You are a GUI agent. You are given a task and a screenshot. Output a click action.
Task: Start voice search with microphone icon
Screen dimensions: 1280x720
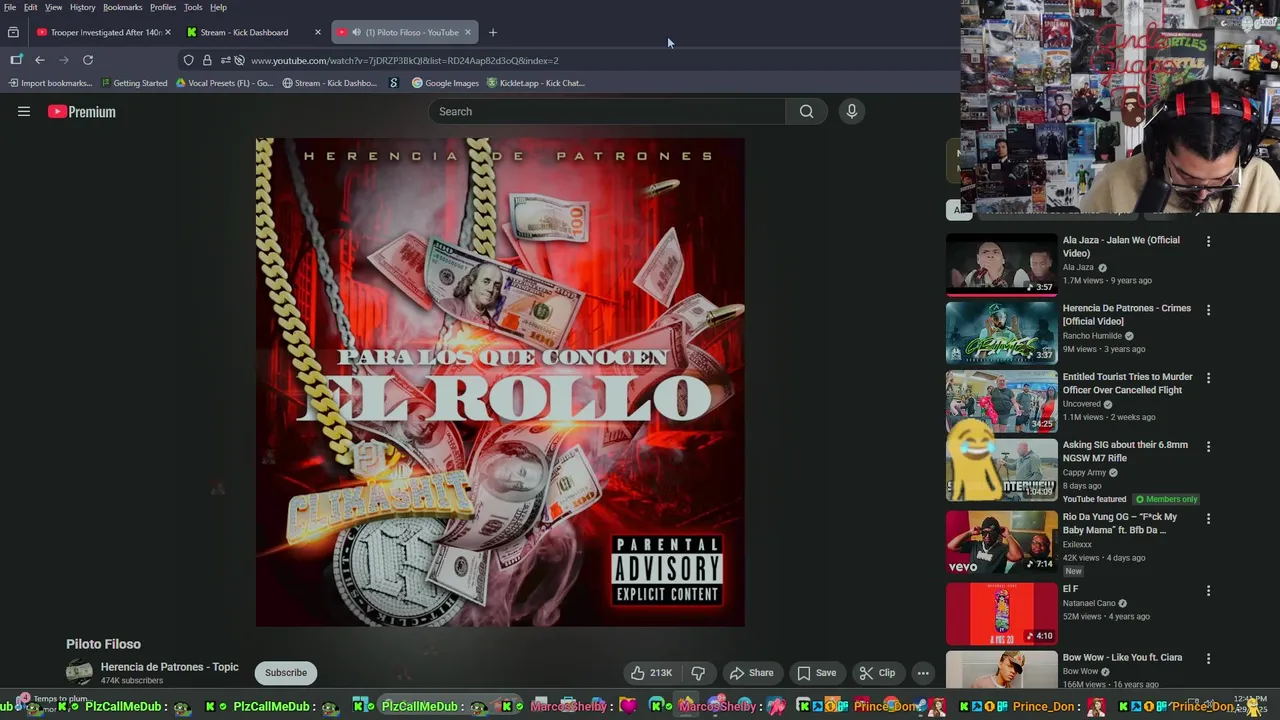[852, 111]
